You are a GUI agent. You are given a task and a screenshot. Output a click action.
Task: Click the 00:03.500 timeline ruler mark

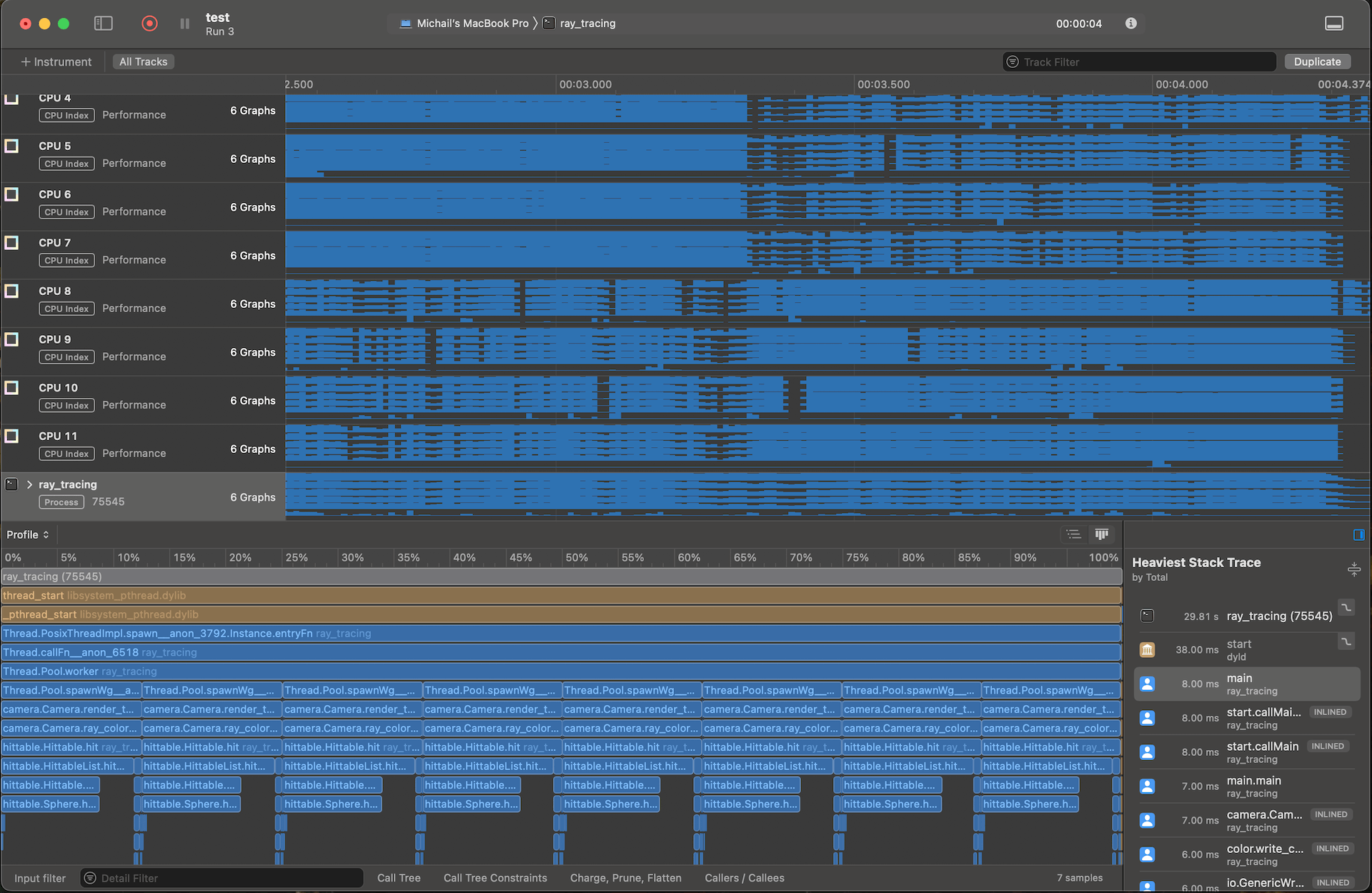point(883,84)
